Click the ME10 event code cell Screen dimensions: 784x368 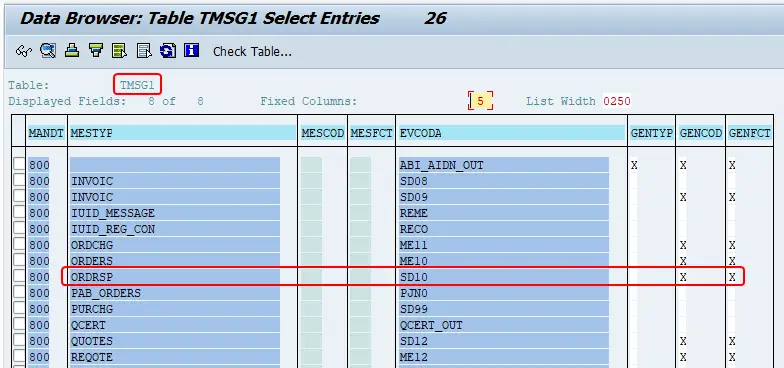[504, 261]
